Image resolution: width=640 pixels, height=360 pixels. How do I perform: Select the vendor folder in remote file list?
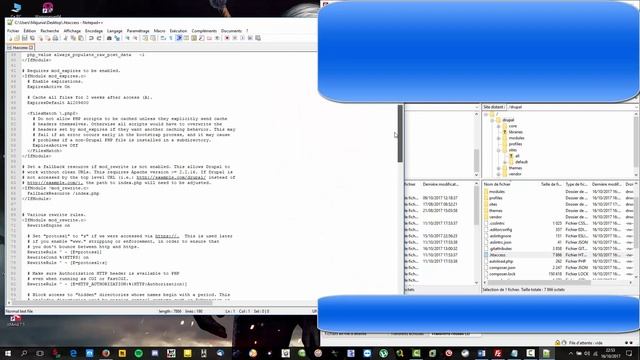pos(496,217)
